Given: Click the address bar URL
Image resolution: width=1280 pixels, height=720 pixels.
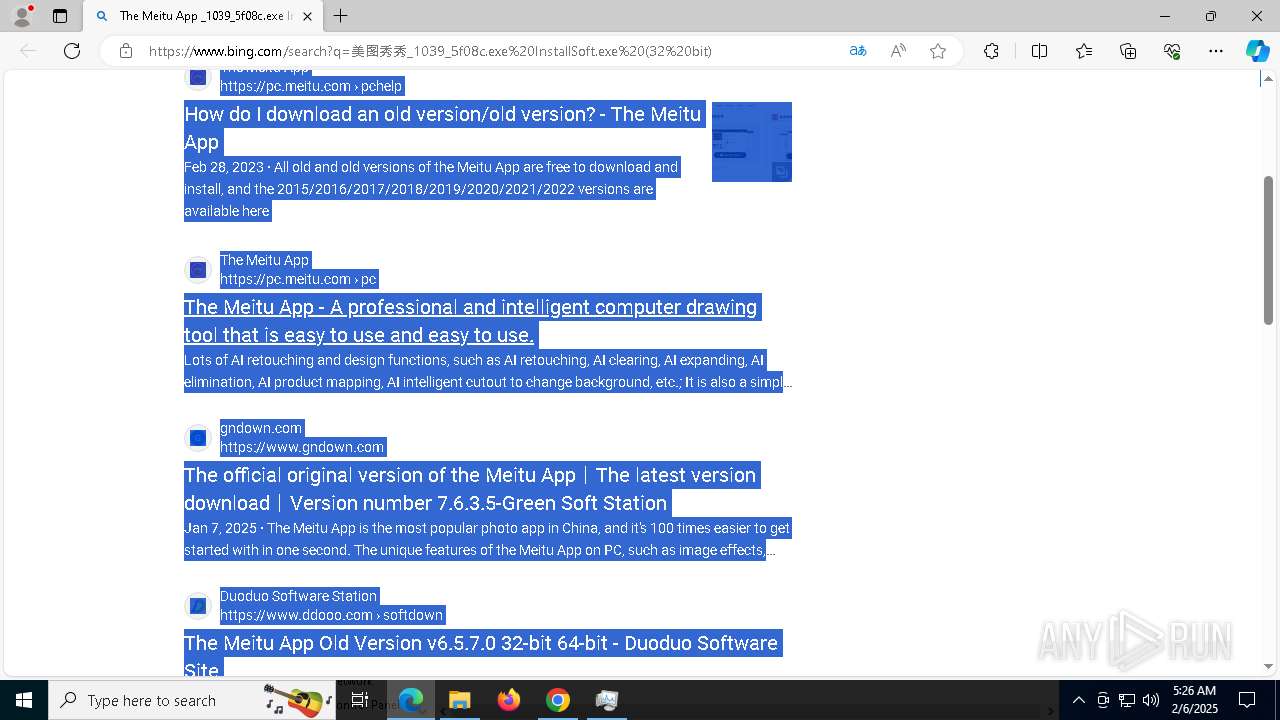Looking at the screenshot, I should point(430,51).
